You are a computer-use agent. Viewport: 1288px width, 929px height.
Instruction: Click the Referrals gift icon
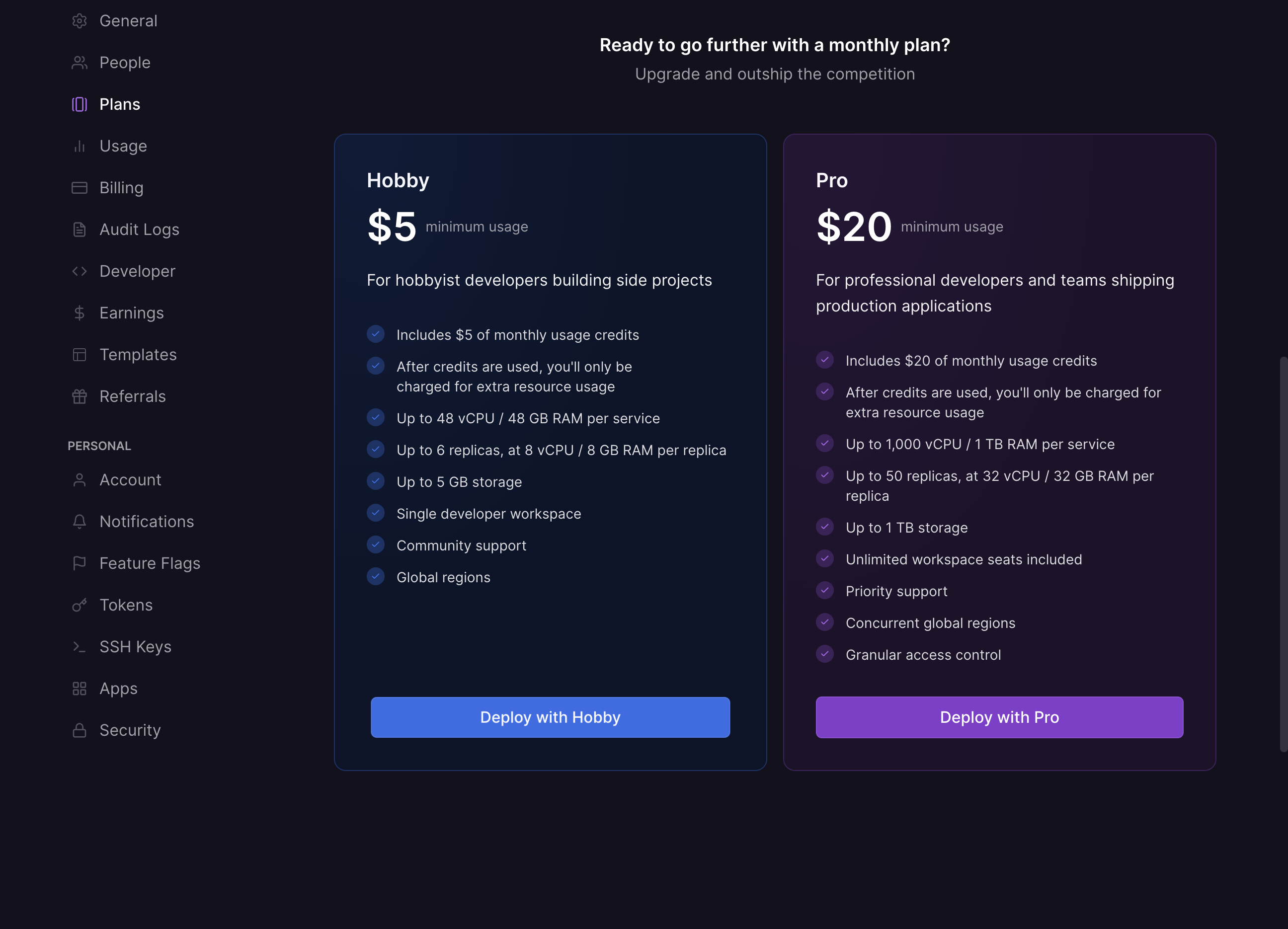[x=80, y=396]
